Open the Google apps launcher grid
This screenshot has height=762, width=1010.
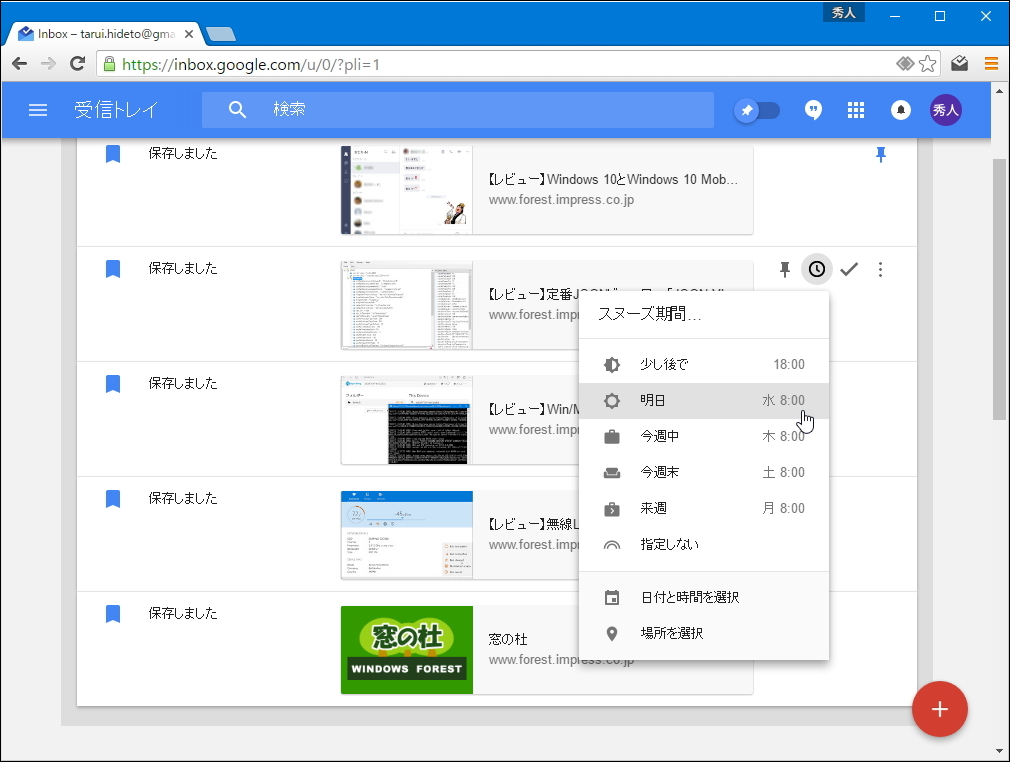(x=856, y=110)
